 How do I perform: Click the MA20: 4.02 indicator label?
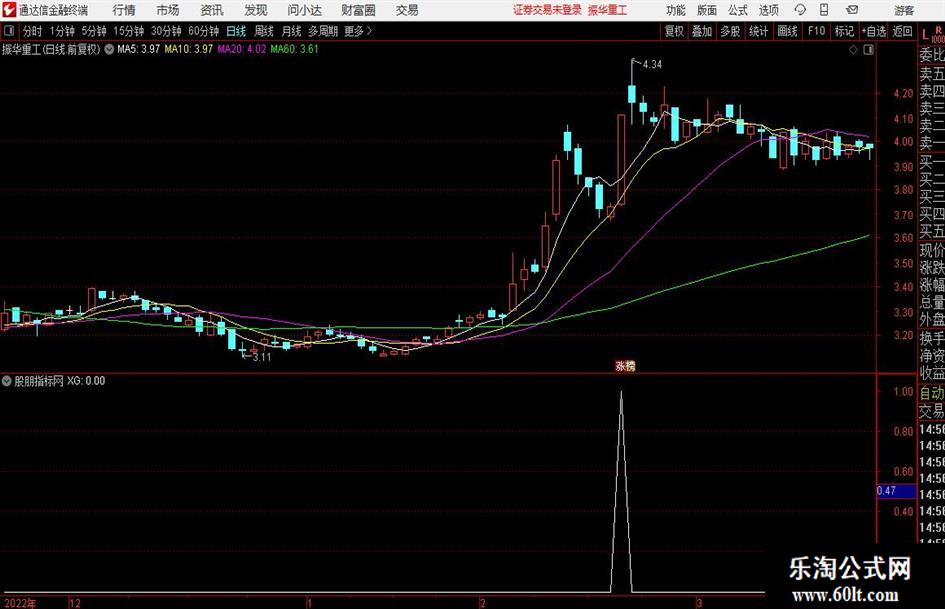(242, 49)
